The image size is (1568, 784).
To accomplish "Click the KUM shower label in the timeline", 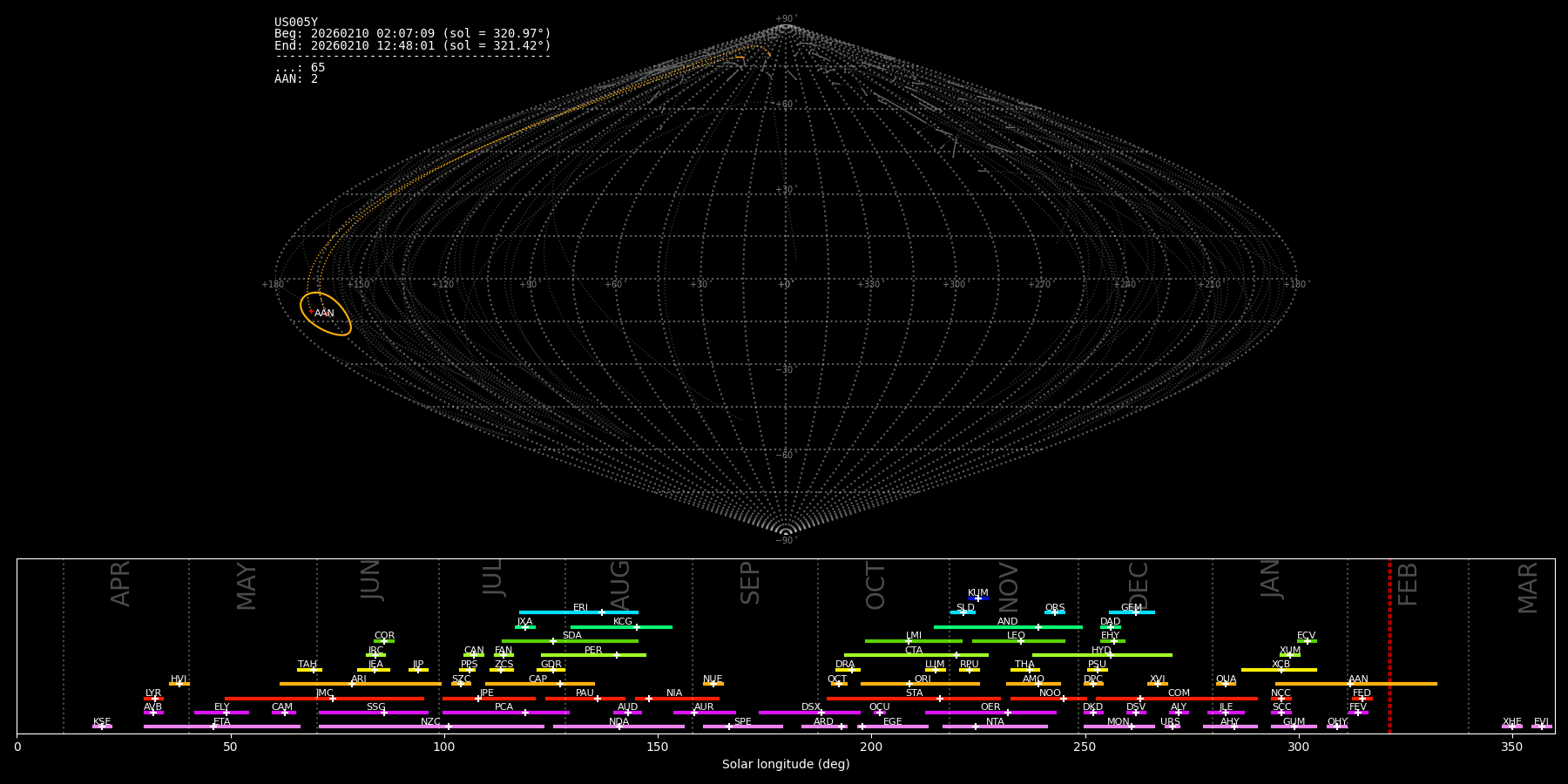I will coord(978,593).
